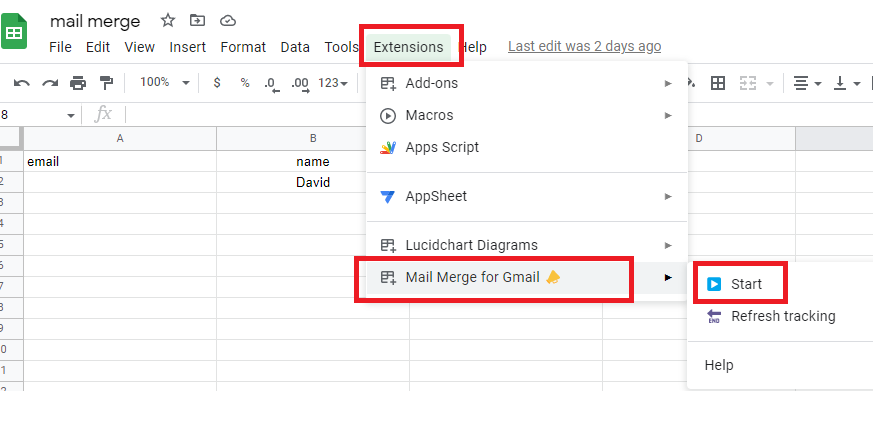Open the Format menu

tap(243, 47)
